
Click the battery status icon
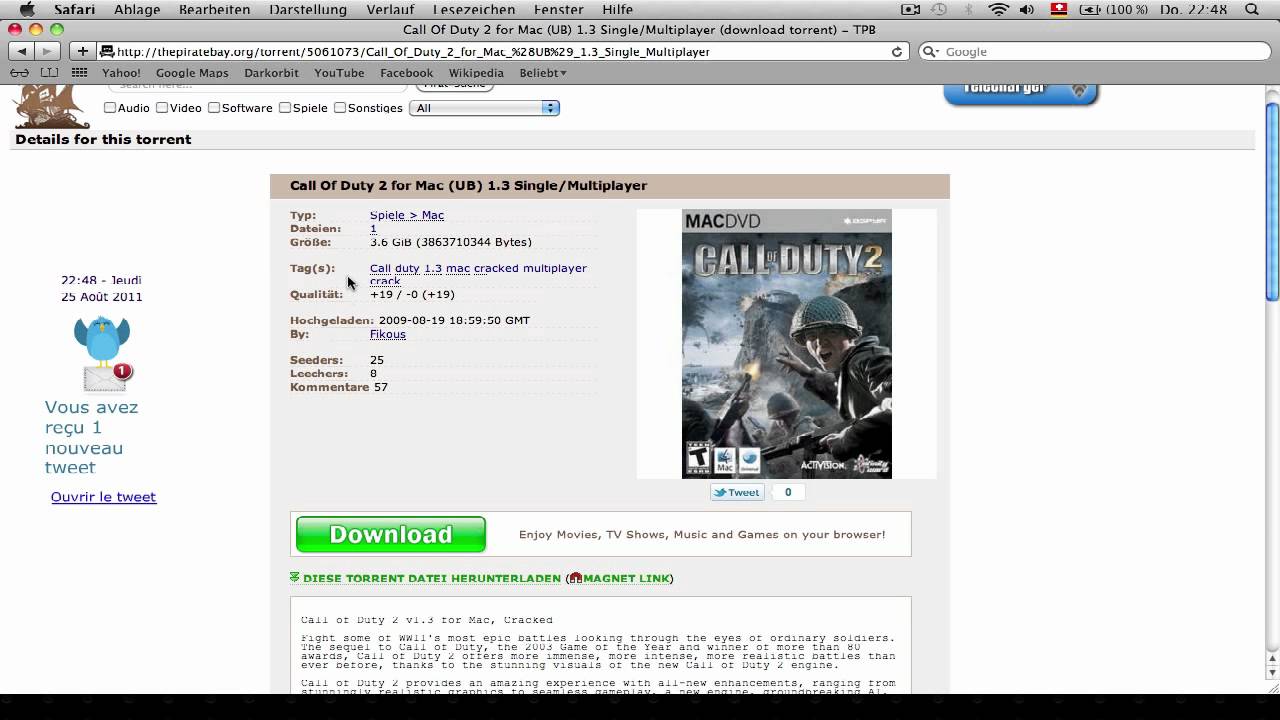point(1088,9)
